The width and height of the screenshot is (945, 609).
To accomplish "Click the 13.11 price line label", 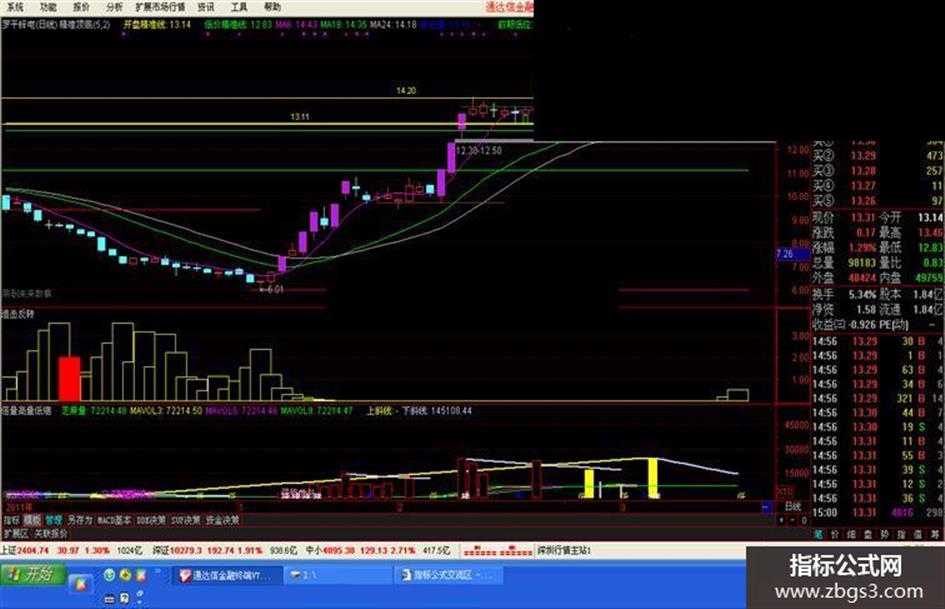I will tap(300, 116).
